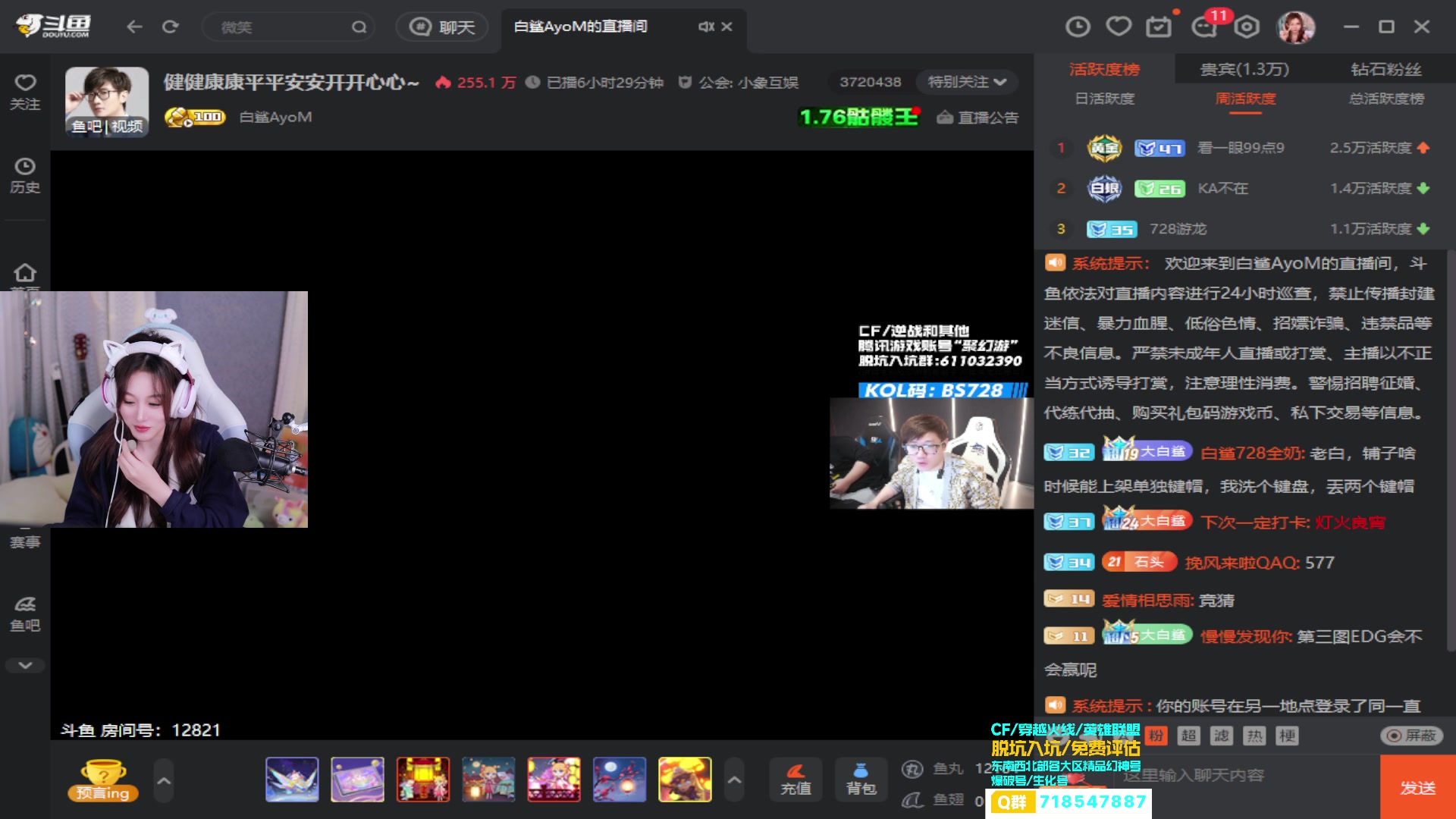Select the fifth pink gift icon
Image resolution: width=1456 pixels, height=819 pixels.
554,780
